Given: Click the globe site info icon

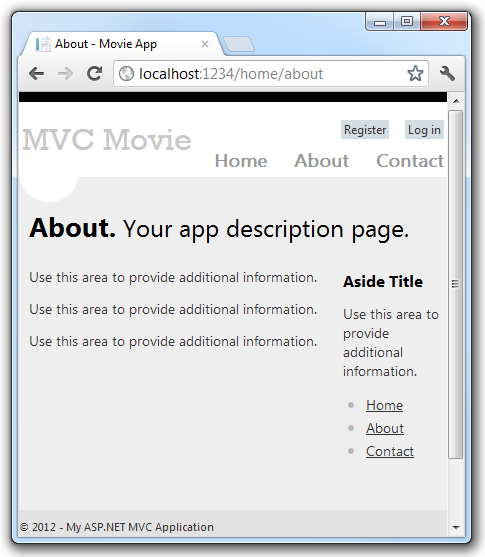Looking at the screenshot, I should pyautogui.click(x=126, y=74).
